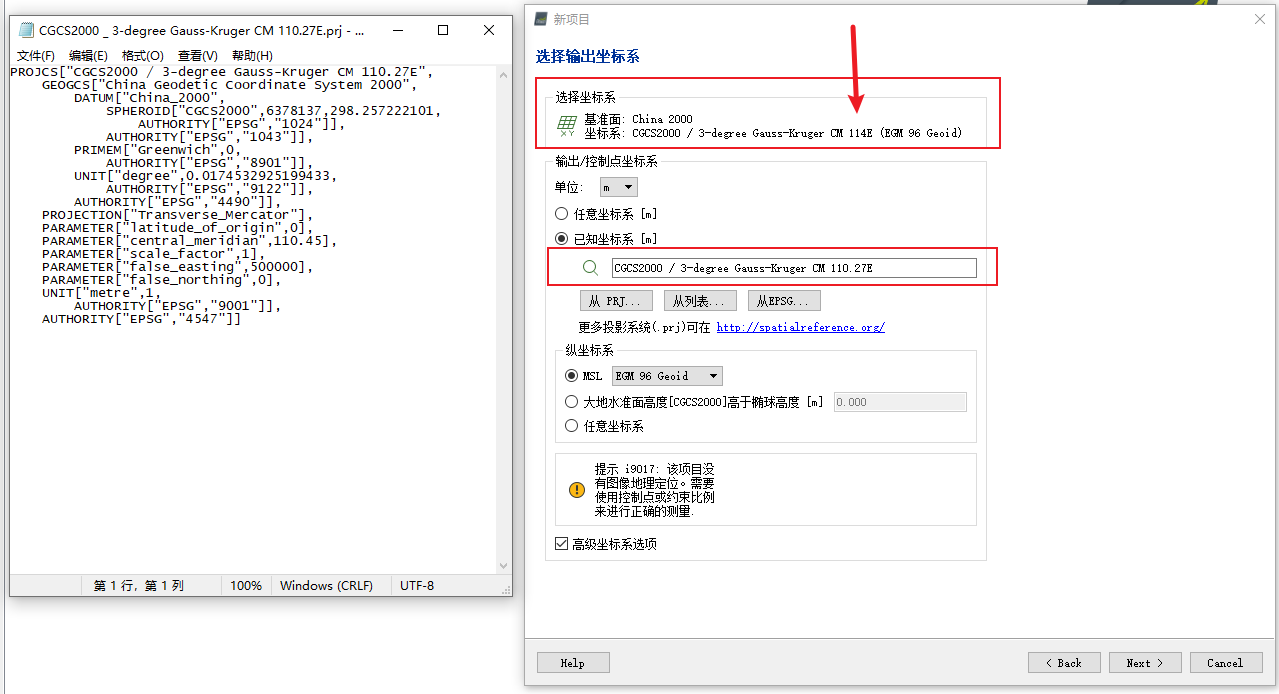Screen dimensions: 1279x694
Task: Click the CGCS2000 coordinate system name field
Action: [x=794, y=268]
